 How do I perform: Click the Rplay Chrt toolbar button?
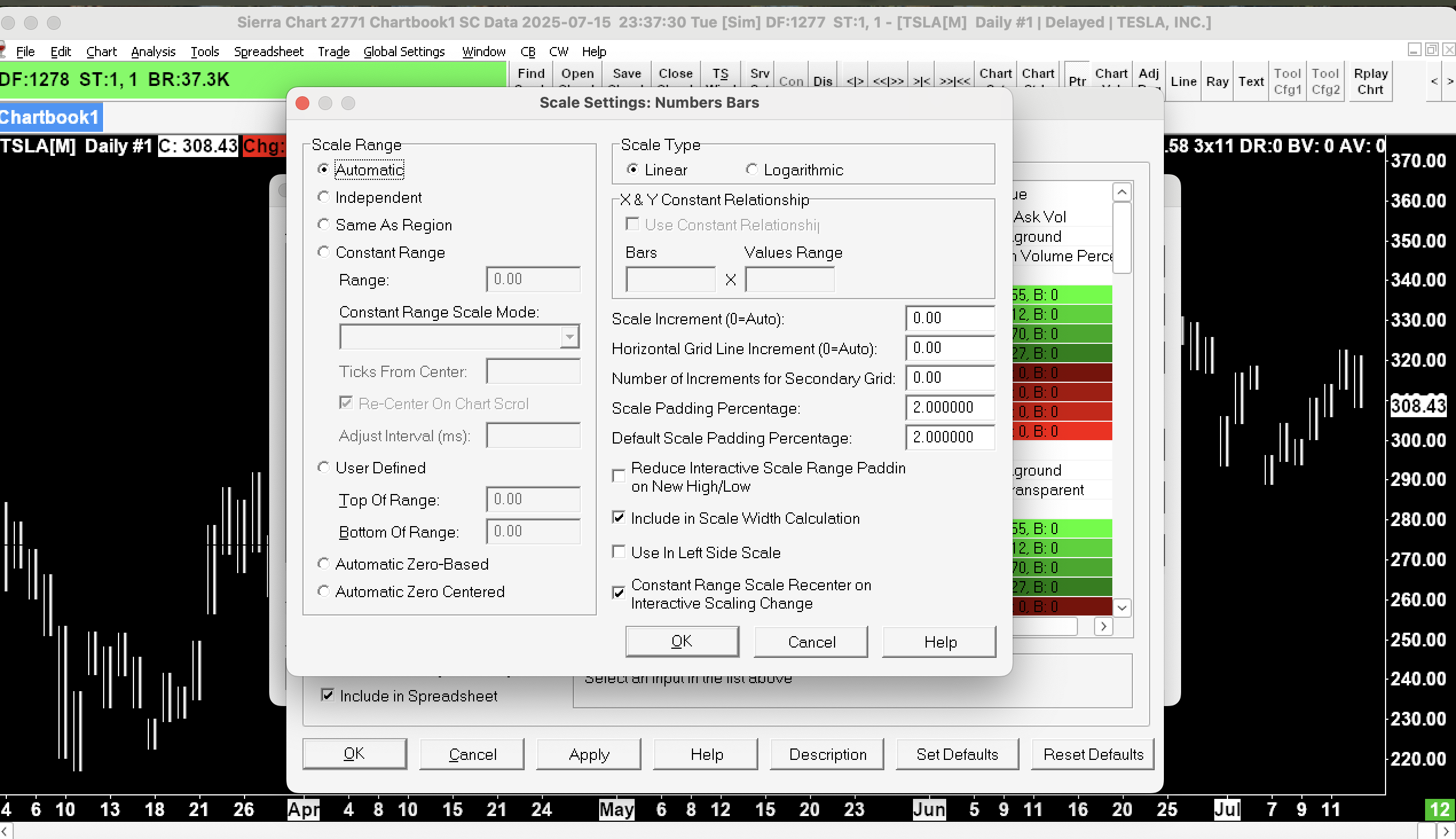(1370, 82)
